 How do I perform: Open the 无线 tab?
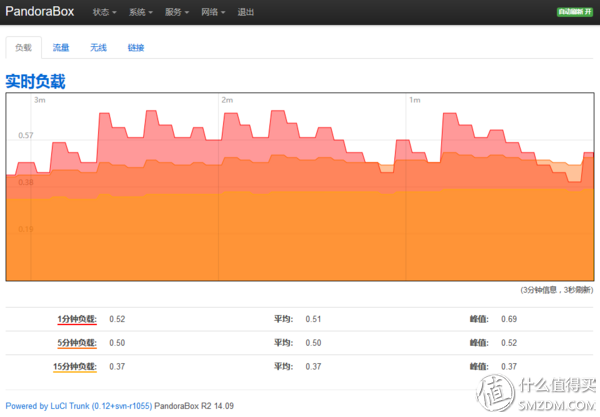pyautogui.click(x=98, y=47)
